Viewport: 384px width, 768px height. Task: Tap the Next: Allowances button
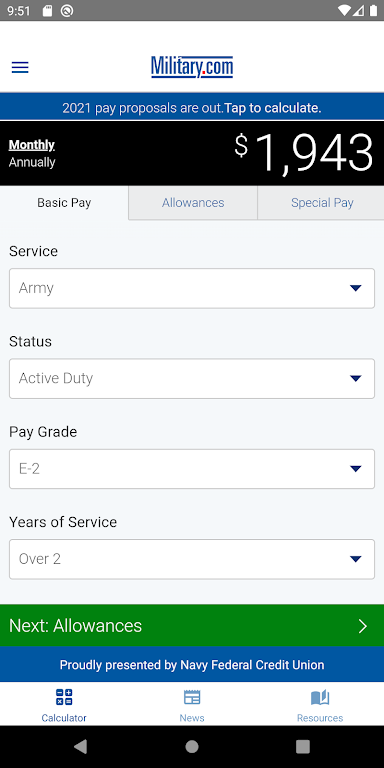[192, 625]
